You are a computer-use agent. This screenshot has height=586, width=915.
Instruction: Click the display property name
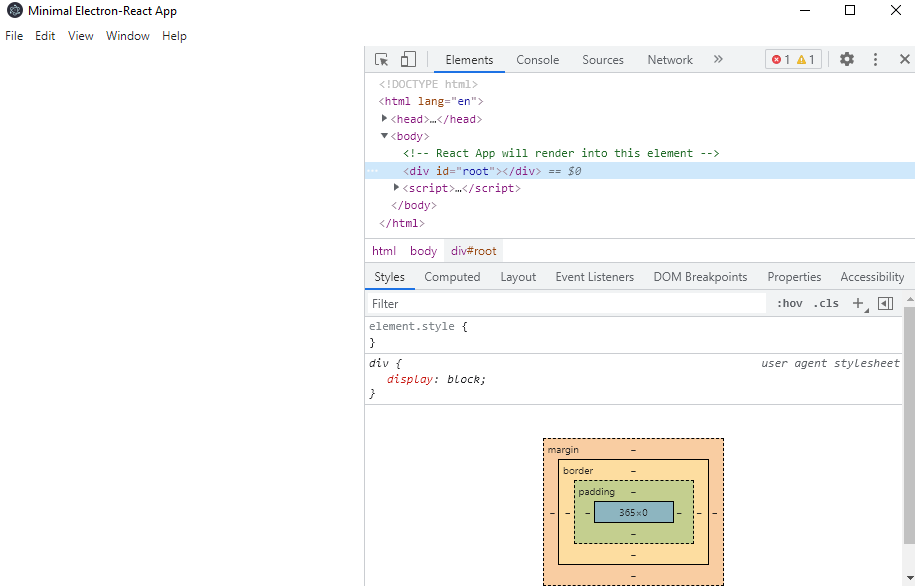[410, 379]
